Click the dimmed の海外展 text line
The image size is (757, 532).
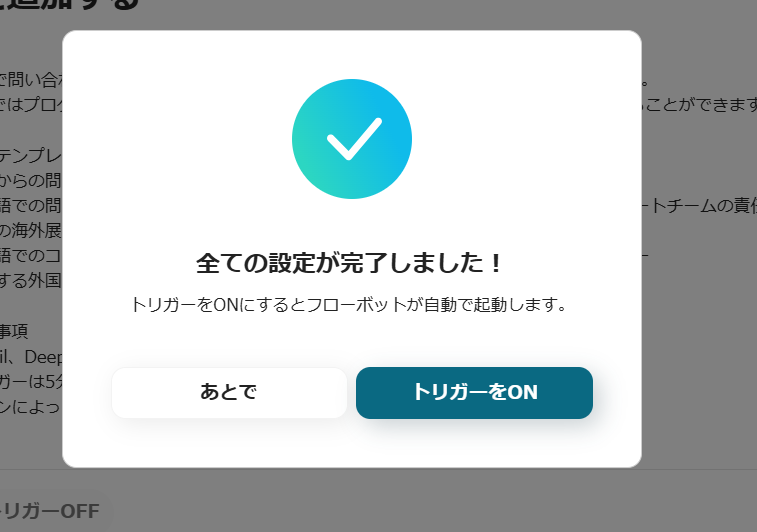click(x=31, y=230)
